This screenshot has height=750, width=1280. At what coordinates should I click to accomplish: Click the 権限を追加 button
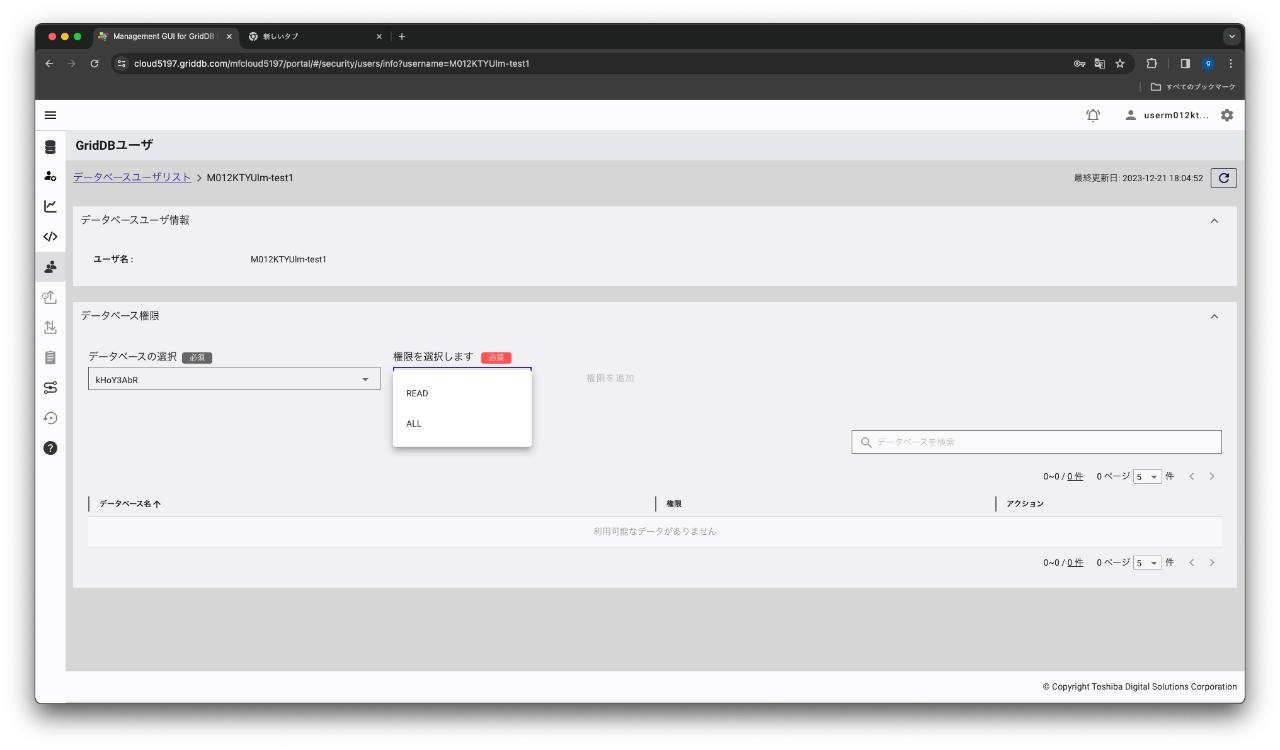pyautogui.click(x=610, y=378)
